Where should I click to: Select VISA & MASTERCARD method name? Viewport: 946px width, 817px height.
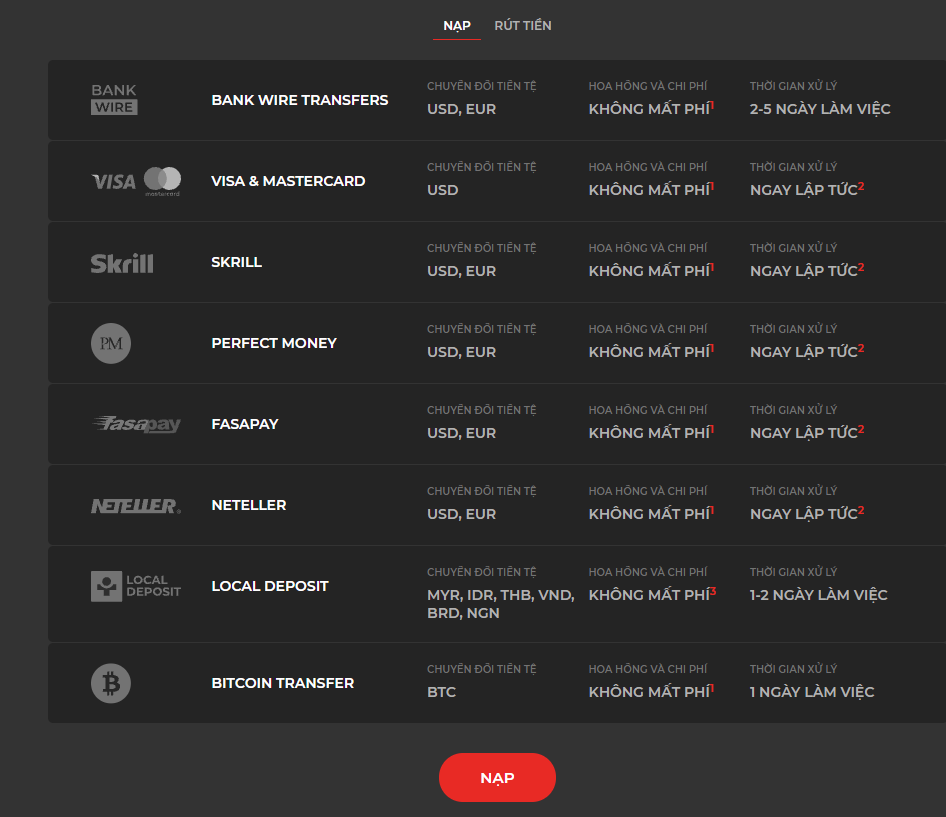(288, 181)
